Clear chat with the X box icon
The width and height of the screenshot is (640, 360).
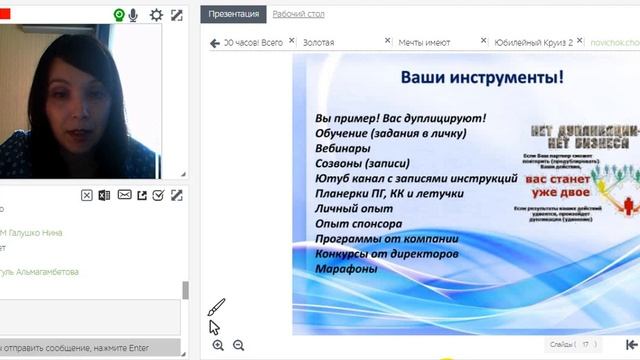click(x=87, y=196)
